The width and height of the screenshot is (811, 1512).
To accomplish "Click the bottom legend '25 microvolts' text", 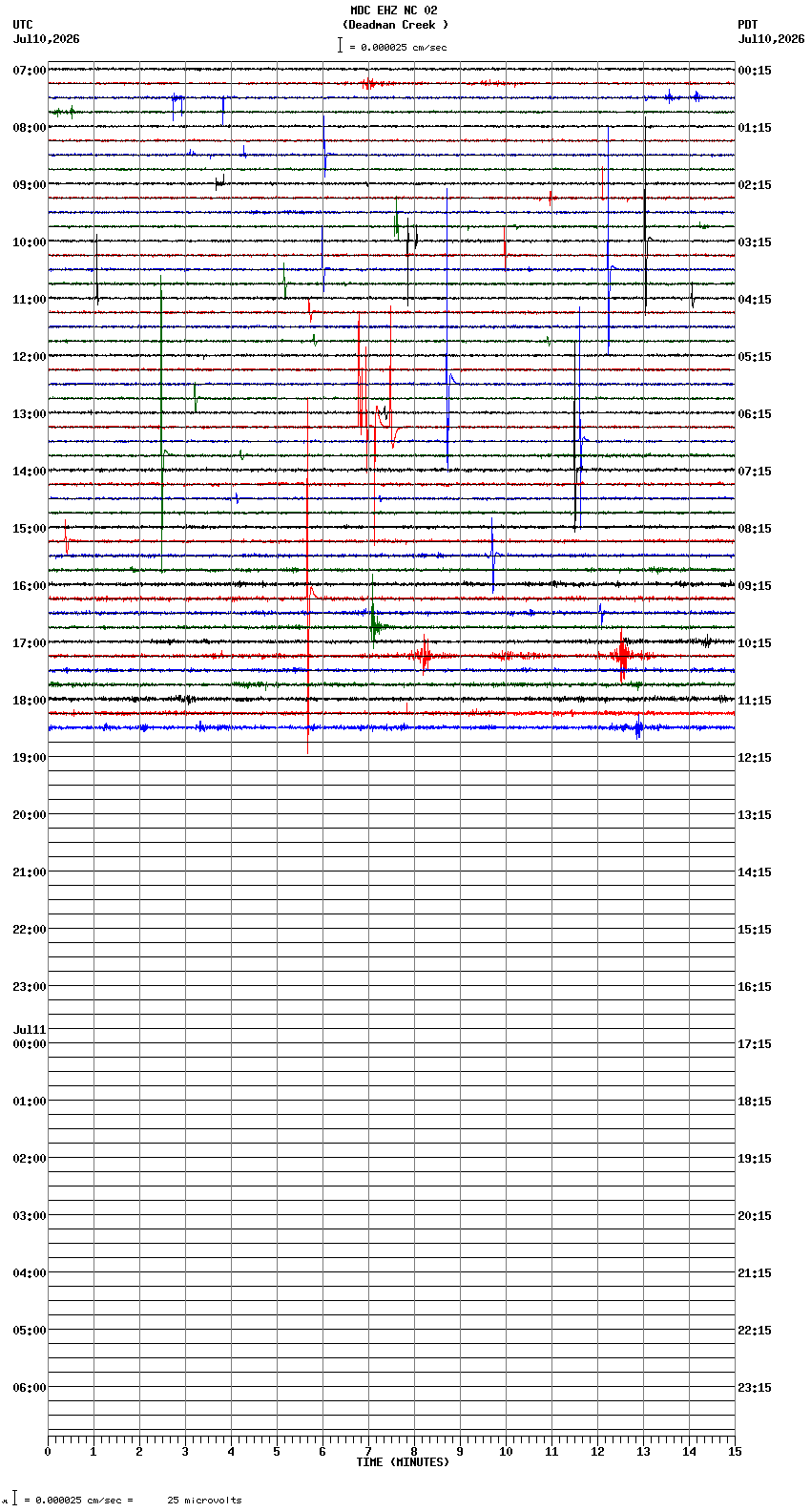I will click(204, 1501).
